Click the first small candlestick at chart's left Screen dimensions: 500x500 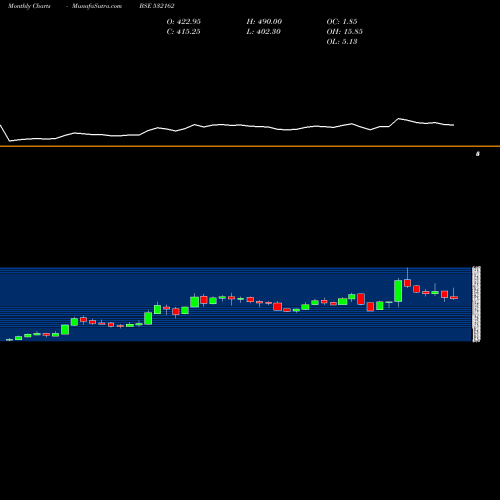click(x=9, y=340)
